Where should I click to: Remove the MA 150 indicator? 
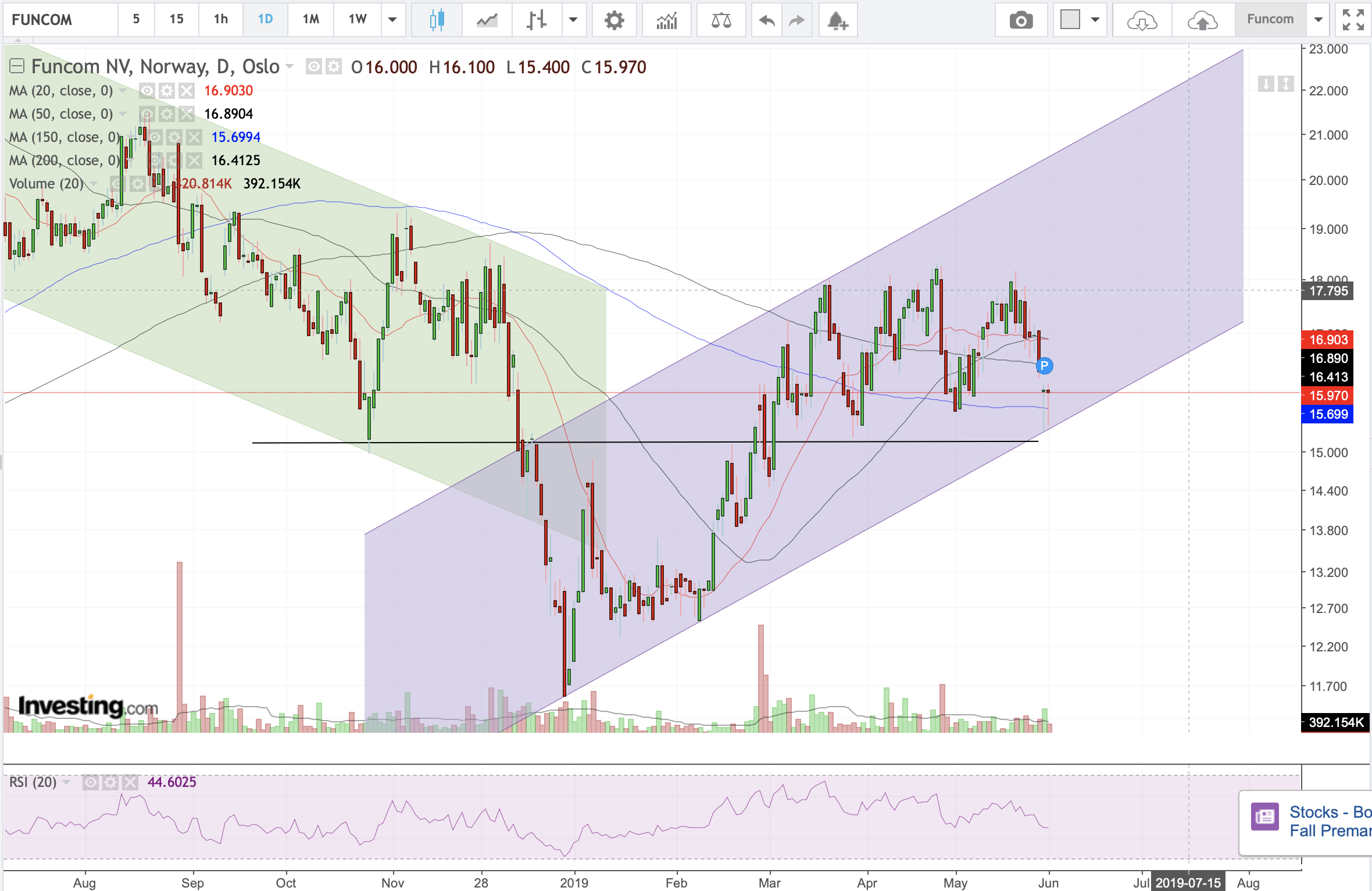tap(194, 137)
